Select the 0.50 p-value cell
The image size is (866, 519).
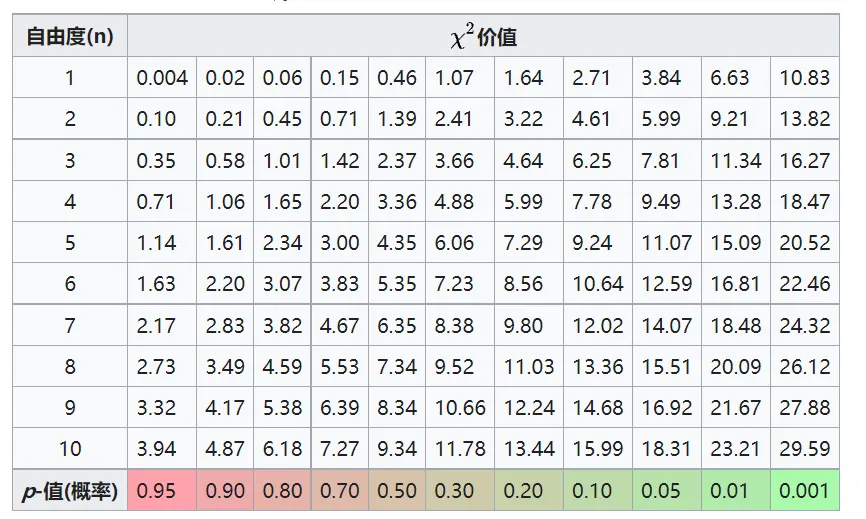click(x=397, y=491)
